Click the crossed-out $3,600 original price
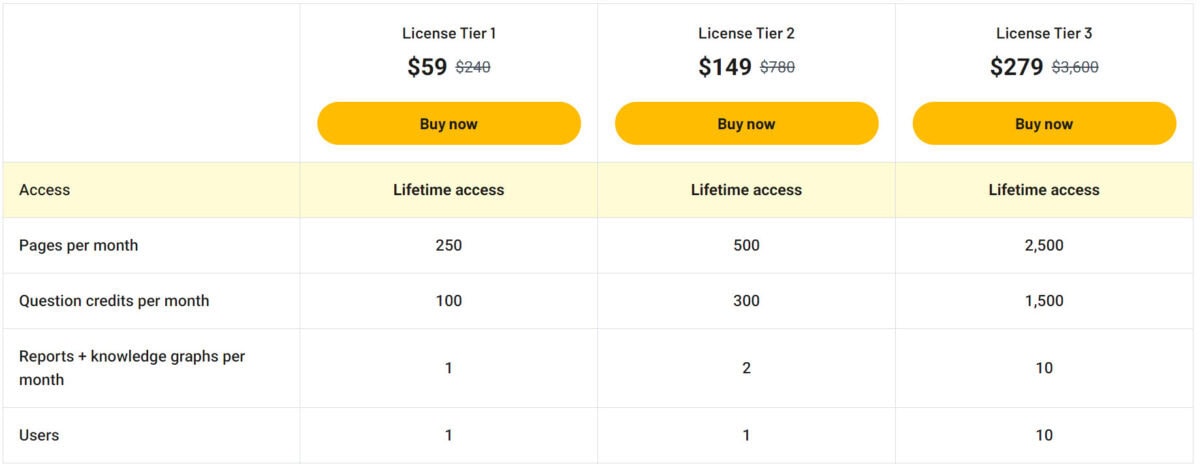 (1076, 68)
